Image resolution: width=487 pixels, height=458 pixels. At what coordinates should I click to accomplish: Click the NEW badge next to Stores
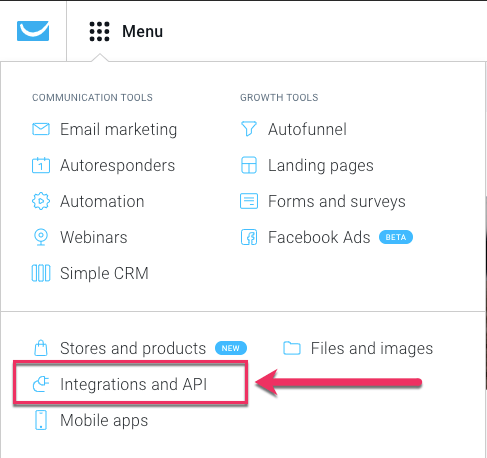coord(231,348)
